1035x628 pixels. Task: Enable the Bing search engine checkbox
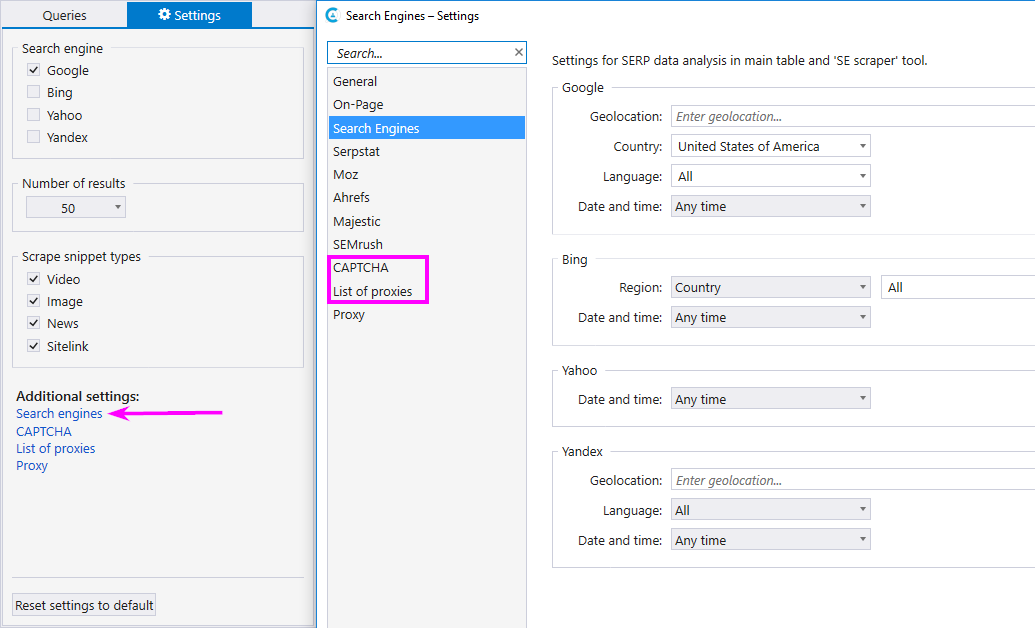point(34,92)
